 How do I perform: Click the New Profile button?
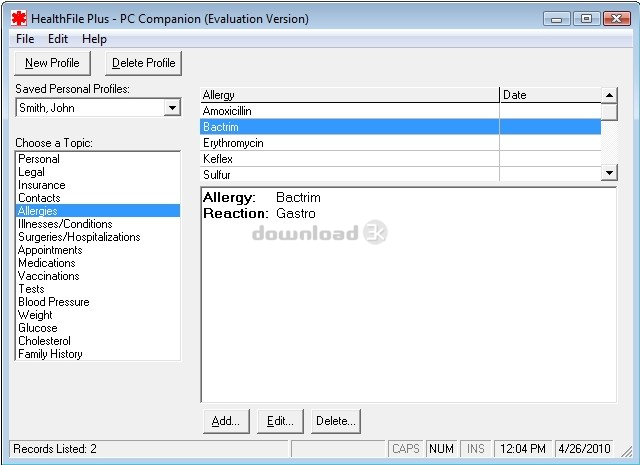pyautogui.click(x=53, y=63)
